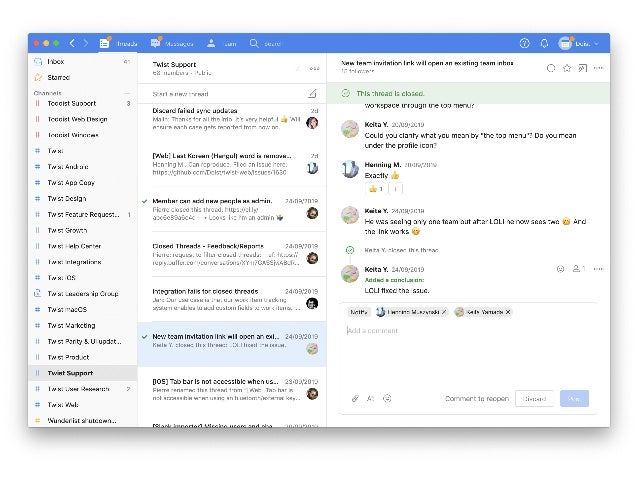Open thread Member can add new people
Viewport: 638px width, 479px height.
232,210
